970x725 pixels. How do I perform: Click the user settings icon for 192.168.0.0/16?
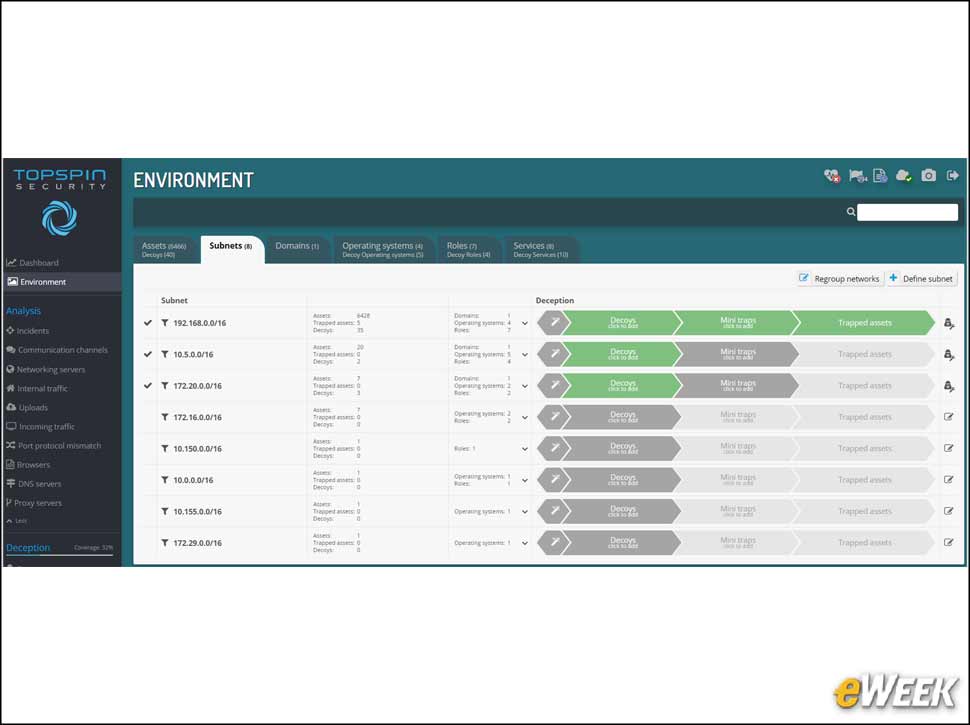coord(949,323)
